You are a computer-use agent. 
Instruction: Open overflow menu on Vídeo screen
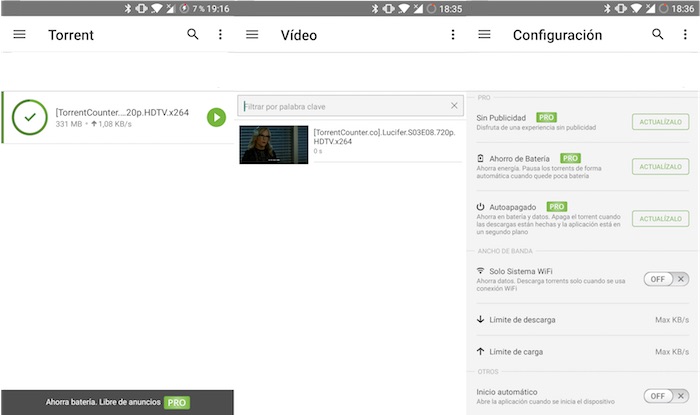pos(453,34)
